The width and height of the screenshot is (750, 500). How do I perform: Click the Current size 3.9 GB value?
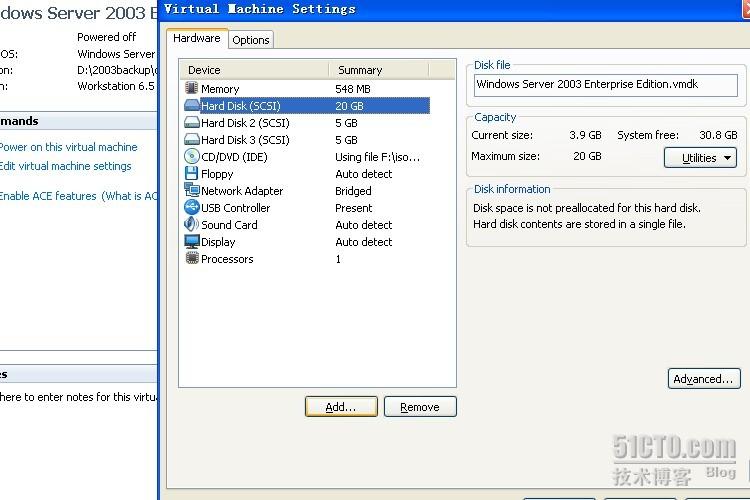click(585, 135)
